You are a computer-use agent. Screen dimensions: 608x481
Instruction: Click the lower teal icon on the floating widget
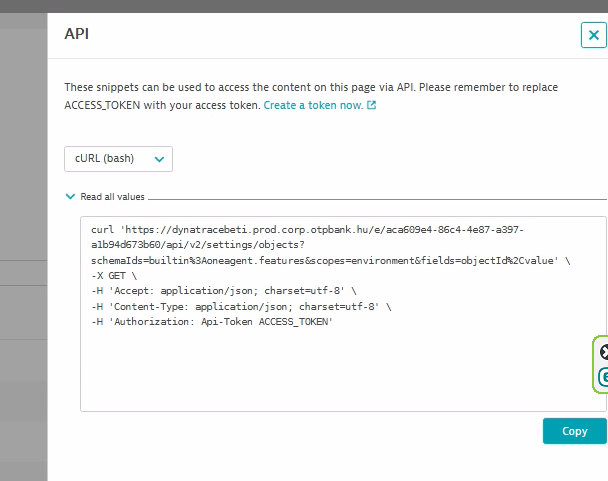pyautogui.click(x=603, y=377)
